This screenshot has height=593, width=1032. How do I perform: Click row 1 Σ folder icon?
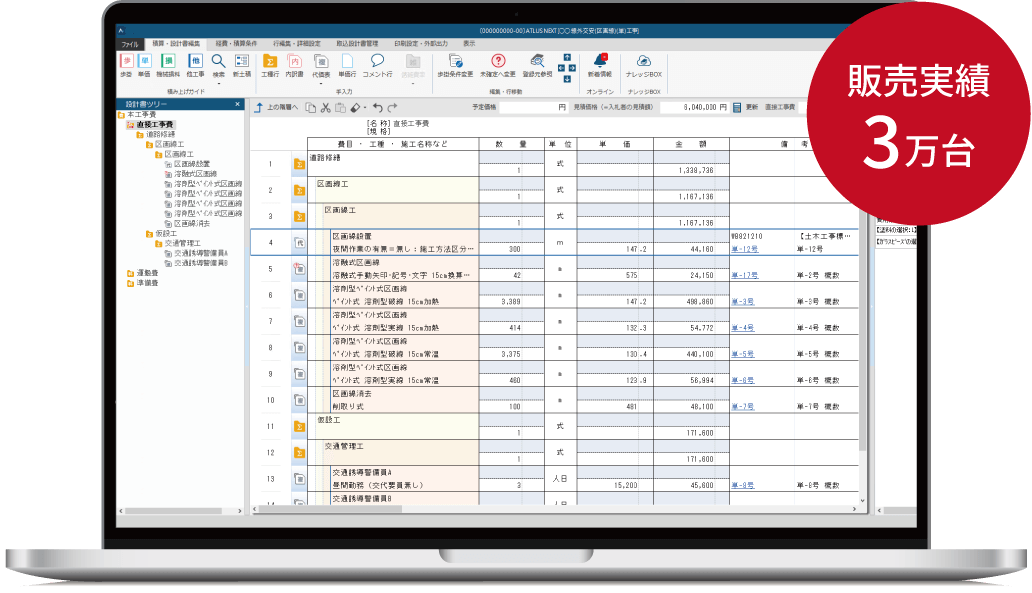pos(299,164)
